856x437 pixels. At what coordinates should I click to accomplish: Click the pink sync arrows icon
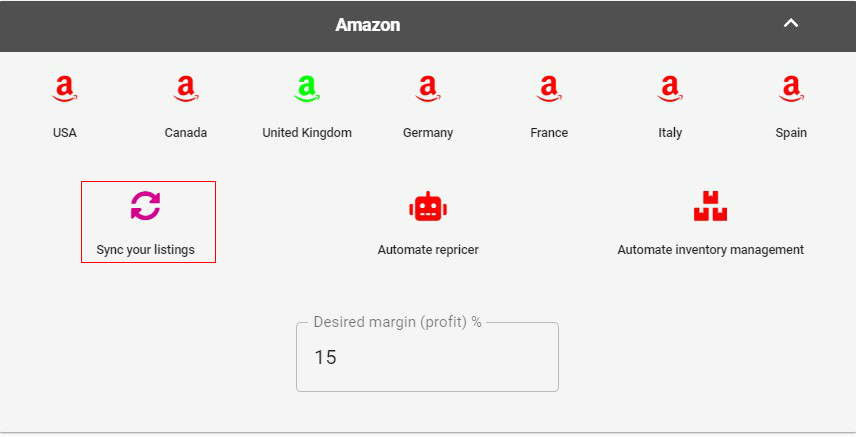(x=146, y=206)
